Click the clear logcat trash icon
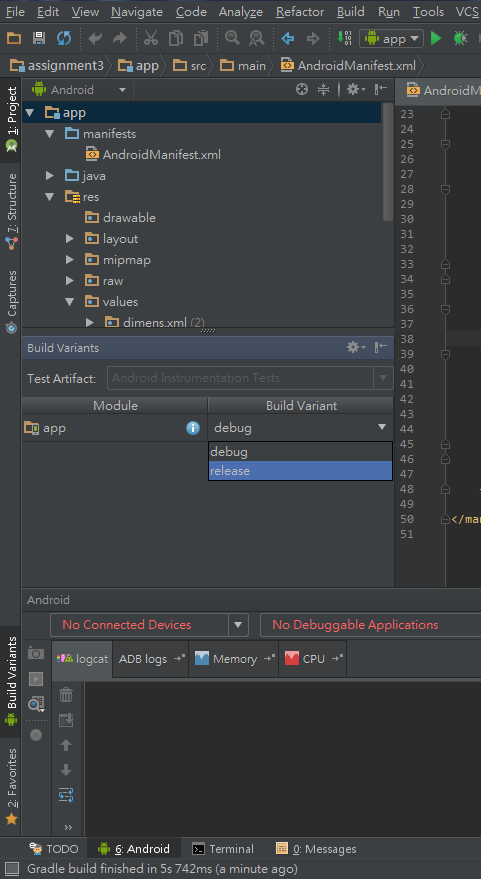The width and height of the screenshot is (481, 879). [x=66, y=695]
